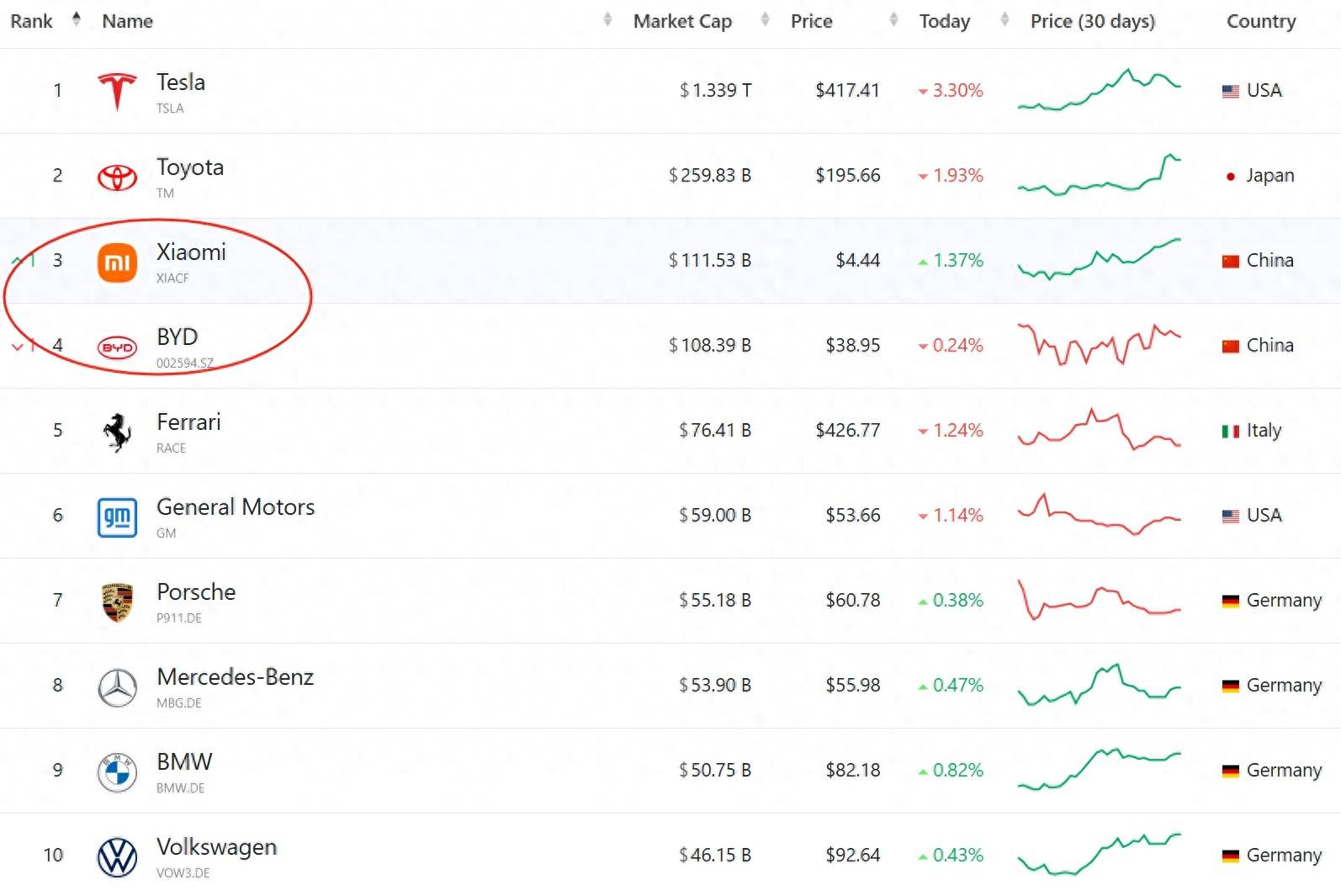
Task: Click the Italy flag in Ferrari row
Action: click(x=1230, y=431)
